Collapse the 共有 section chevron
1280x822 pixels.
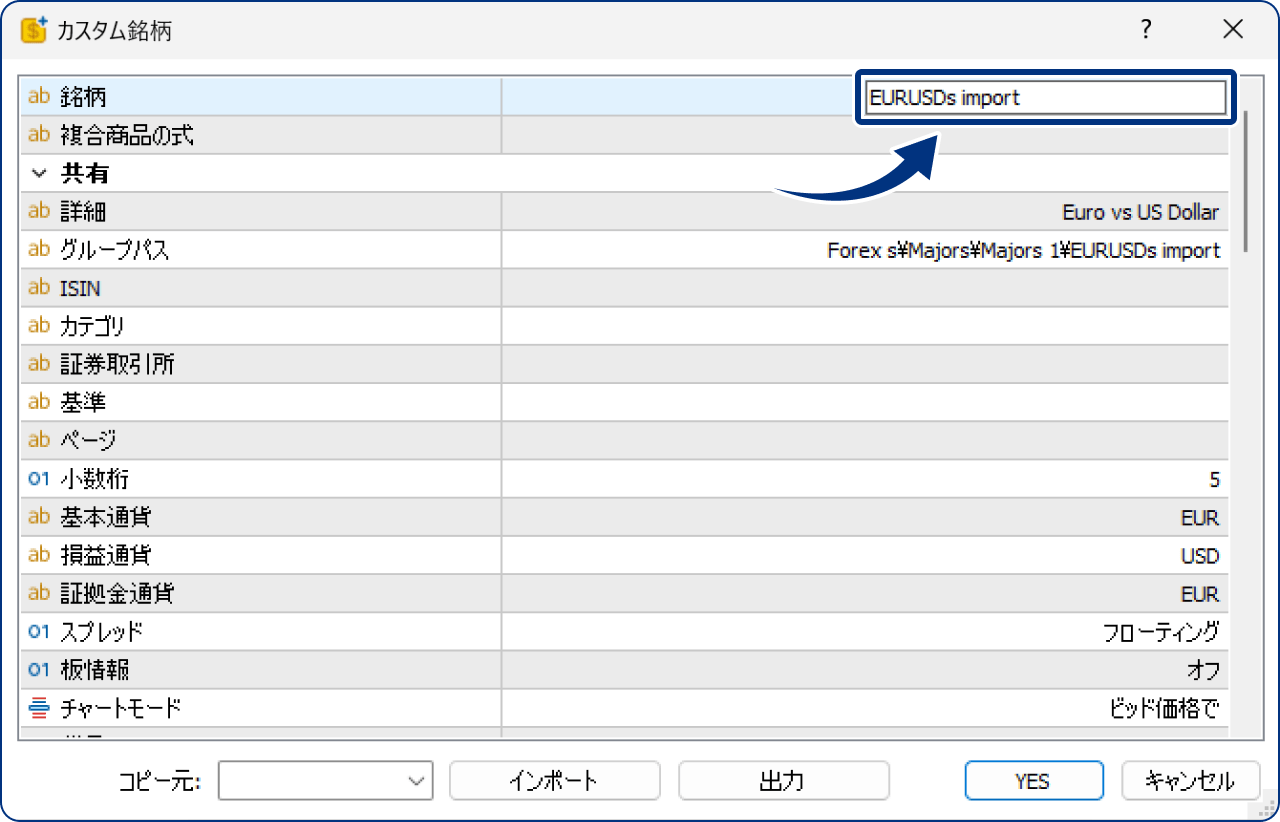[x=39, y=174]
